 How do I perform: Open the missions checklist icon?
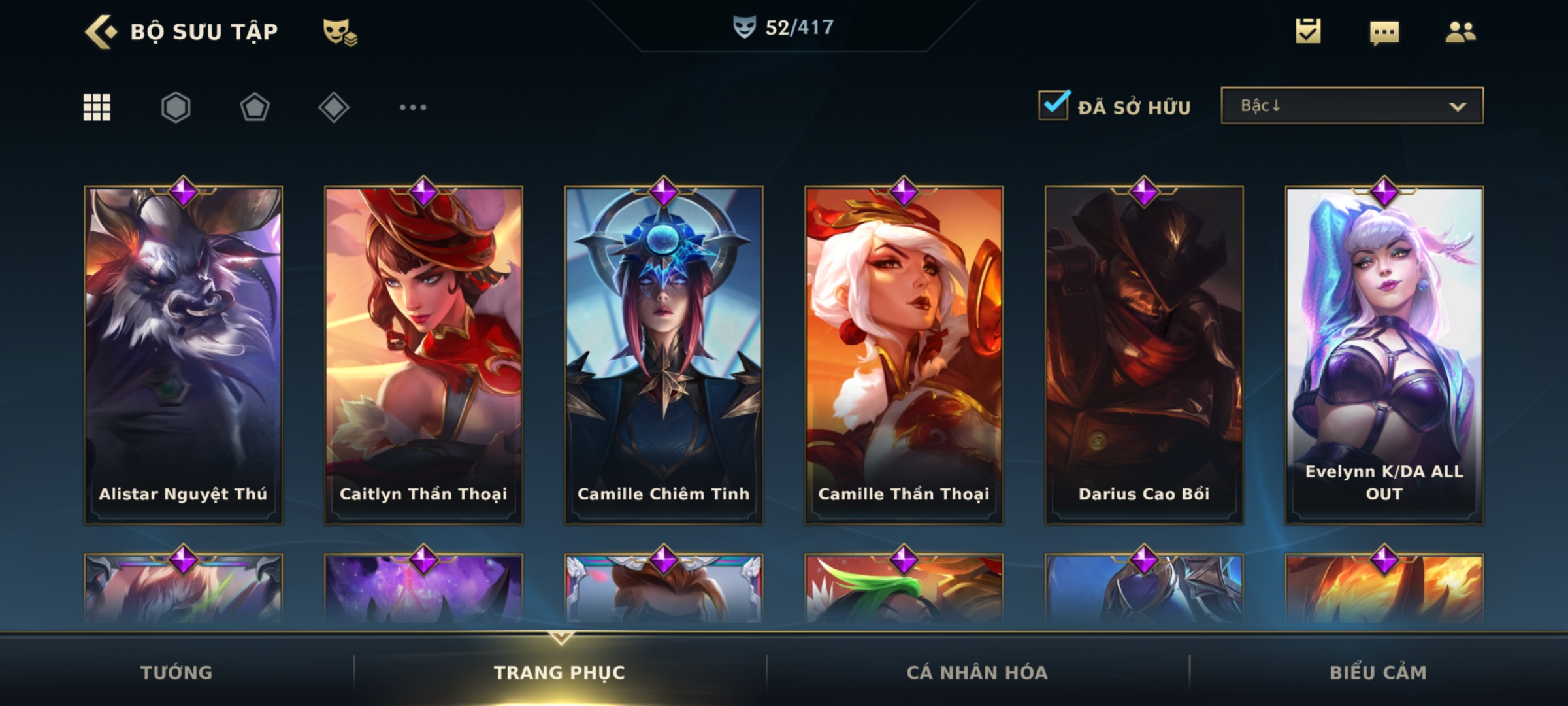click(x=1308, y=31)
